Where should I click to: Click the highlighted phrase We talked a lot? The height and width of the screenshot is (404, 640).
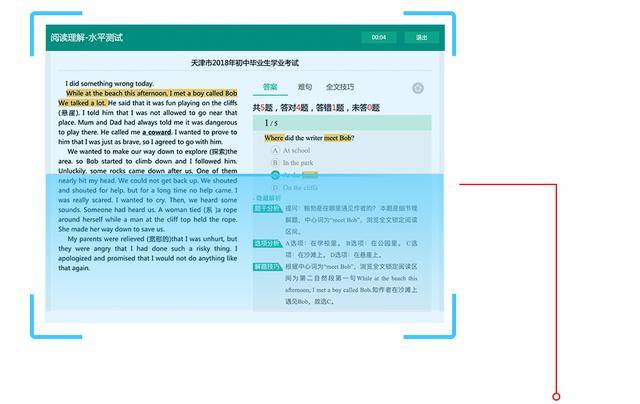[x=82, y=103]
